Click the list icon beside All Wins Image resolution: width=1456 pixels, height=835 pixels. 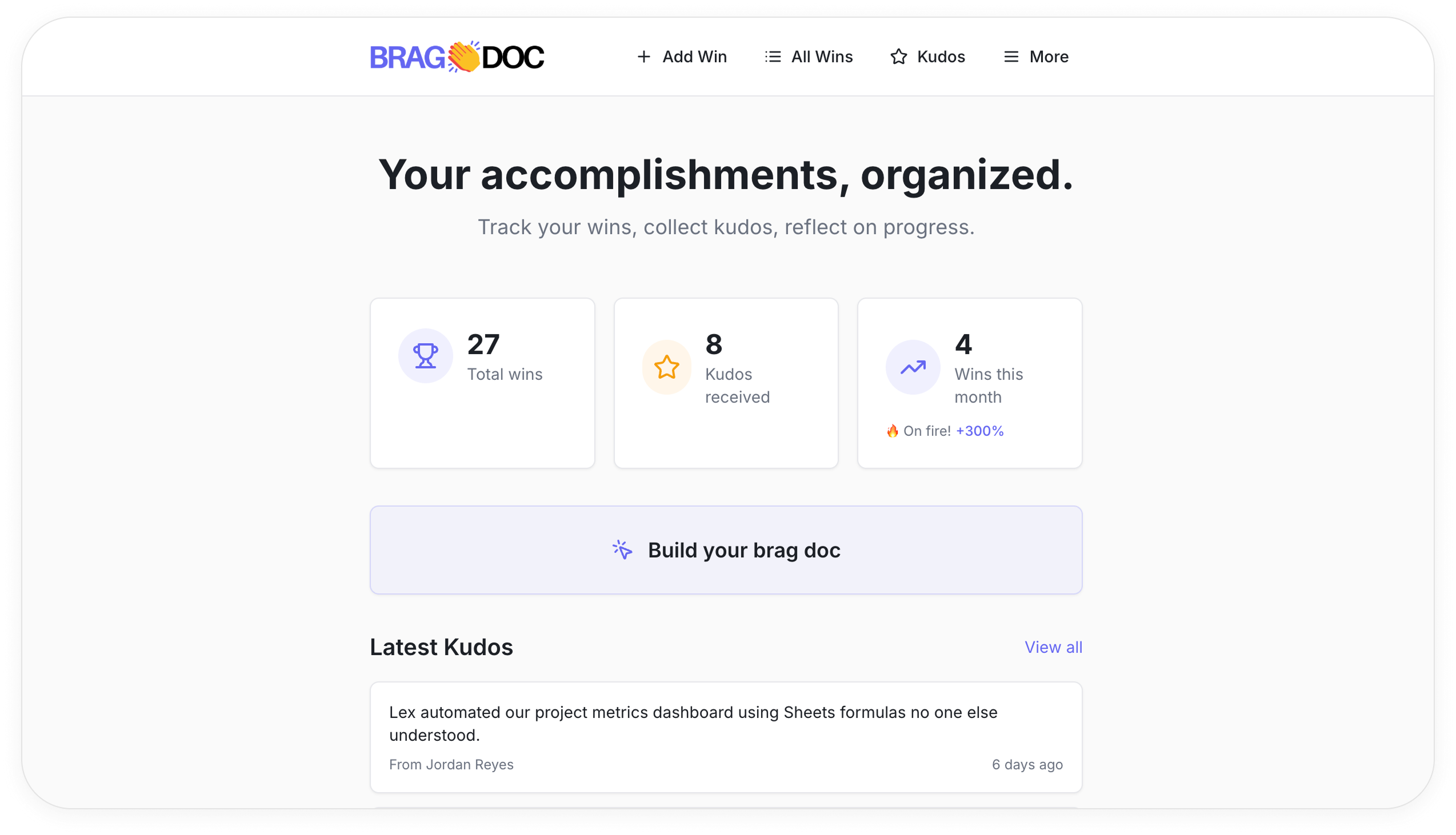click(x=772, y=56)
